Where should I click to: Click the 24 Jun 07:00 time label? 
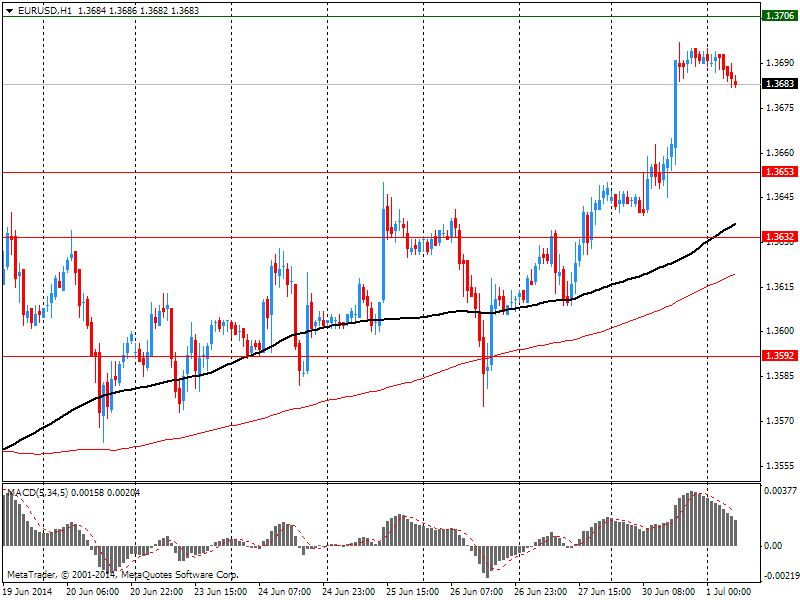click(x=285, y=591)
